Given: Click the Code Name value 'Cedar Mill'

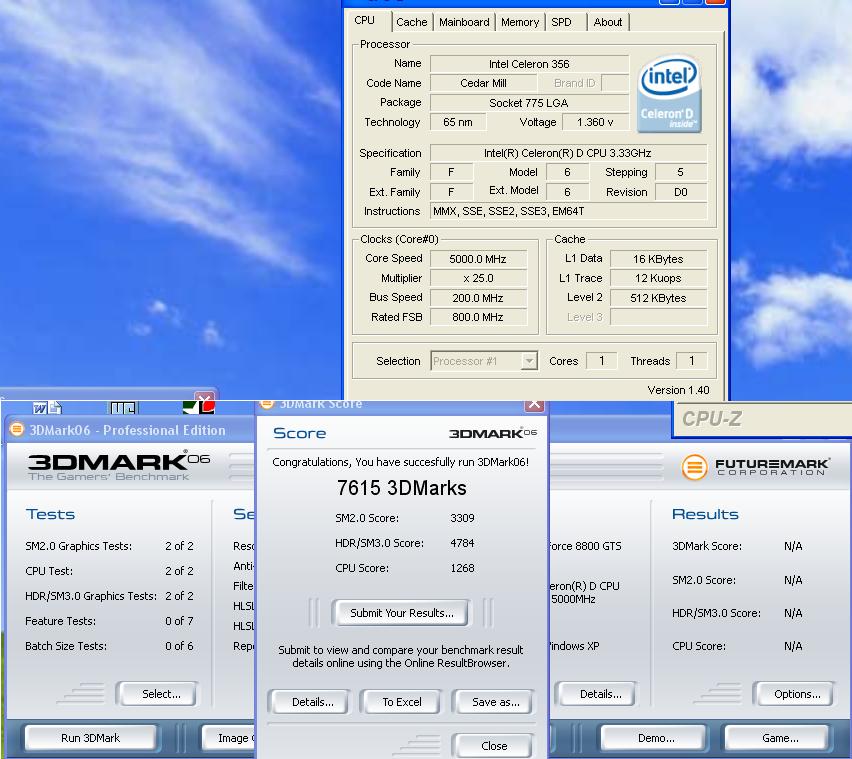Looking at the screenshot, I should (483, 83).
